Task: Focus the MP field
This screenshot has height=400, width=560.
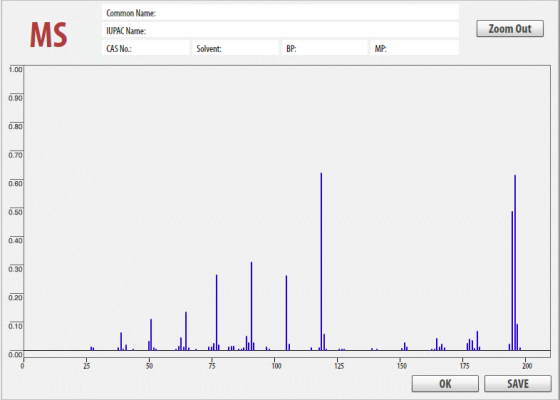Action: click(415, 48)
